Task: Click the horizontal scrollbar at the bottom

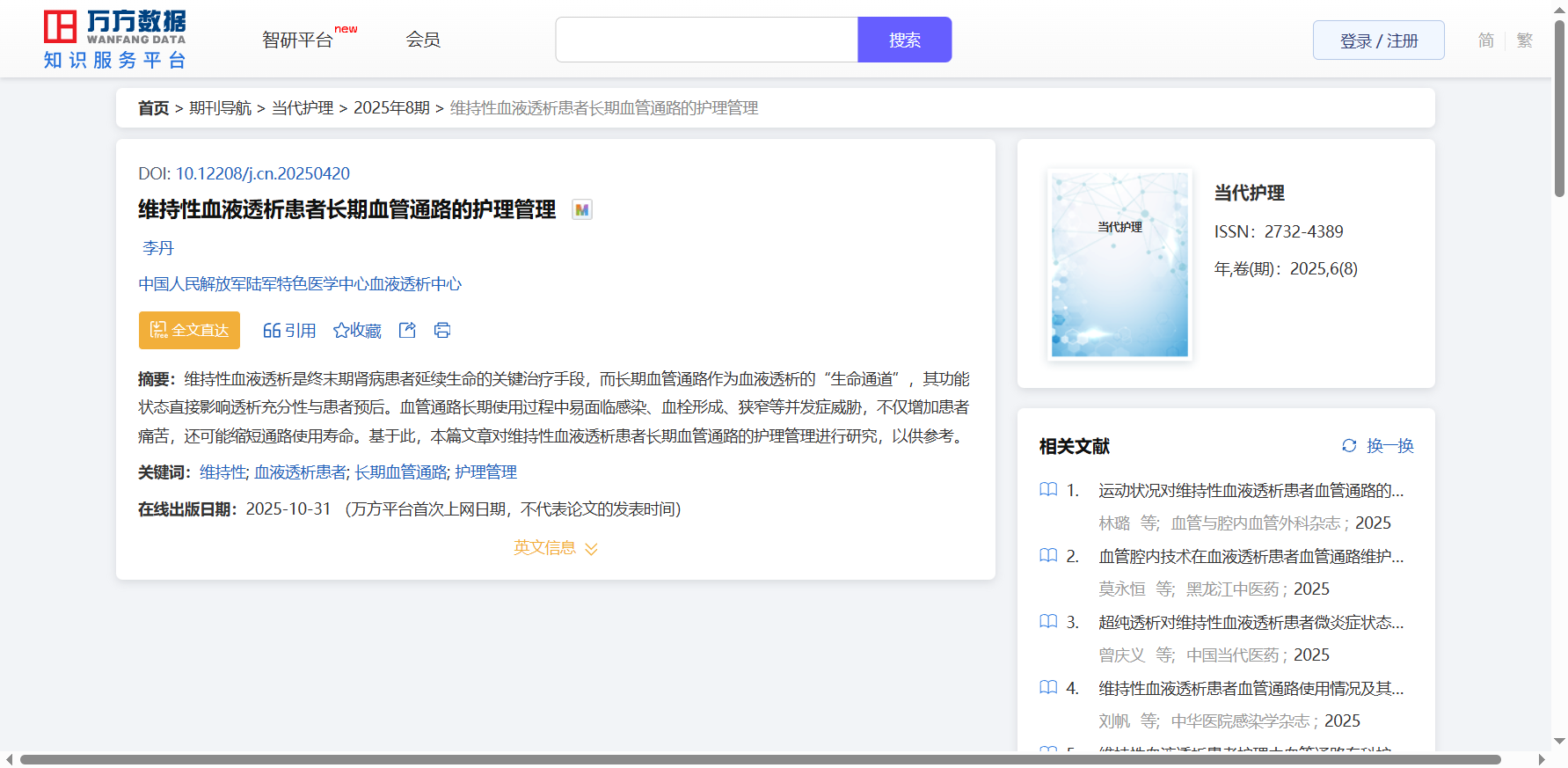Action: (x=760, y=759)
